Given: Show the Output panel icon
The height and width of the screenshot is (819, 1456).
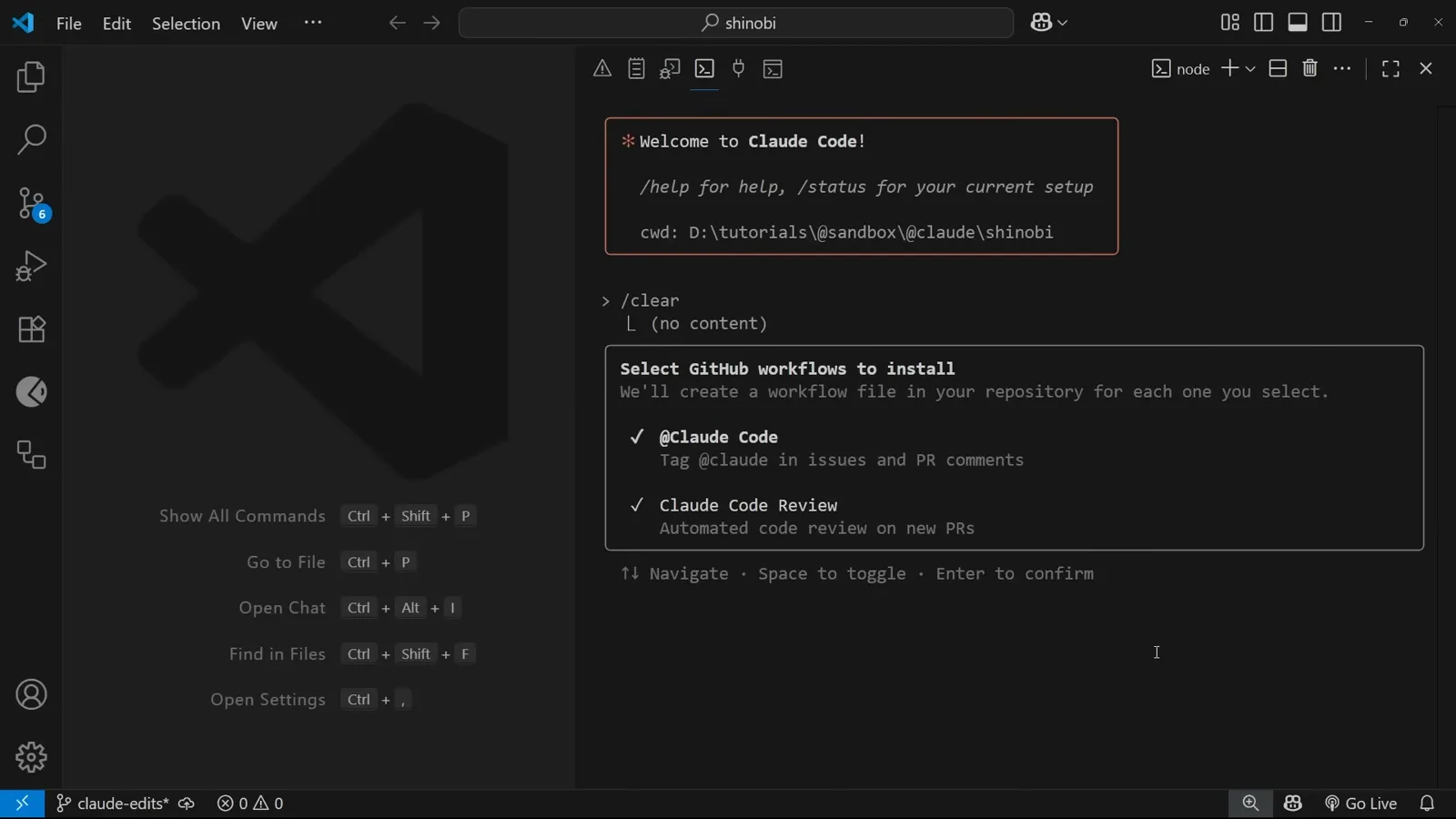Looking at the screenshot, I should click(x=637, y=69).
